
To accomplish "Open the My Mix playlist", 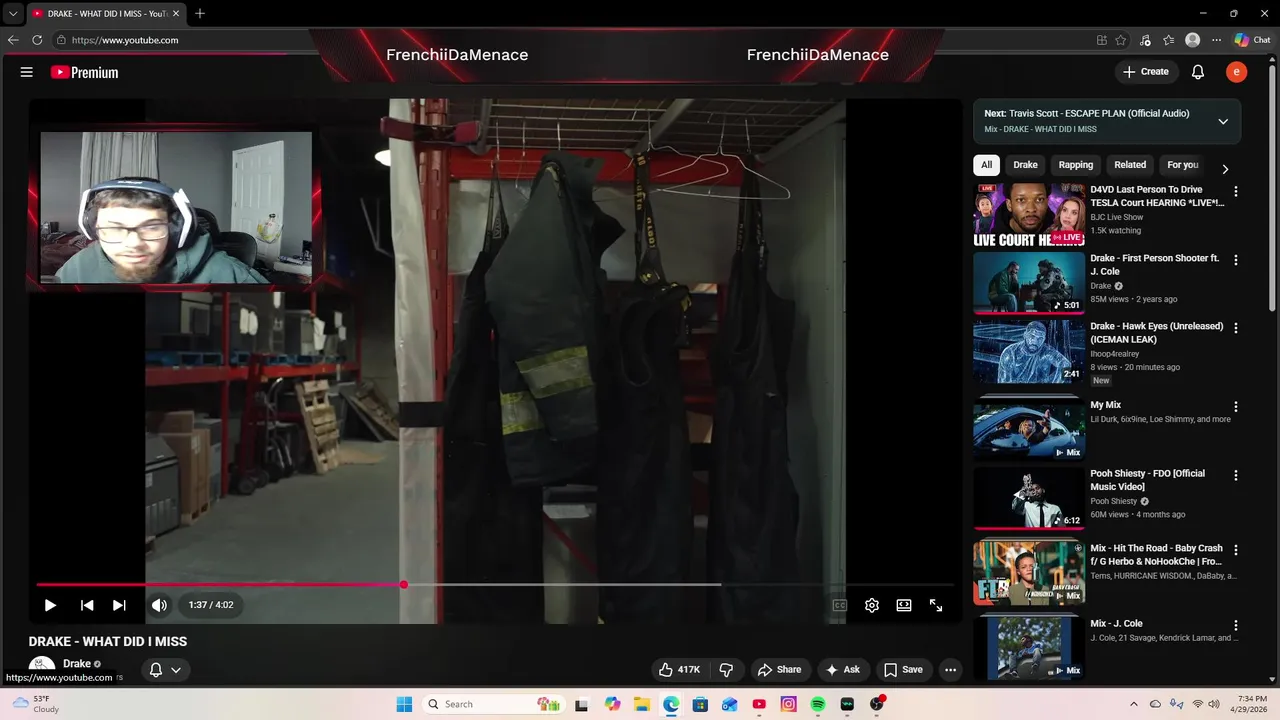I will tap(1029, 429).
